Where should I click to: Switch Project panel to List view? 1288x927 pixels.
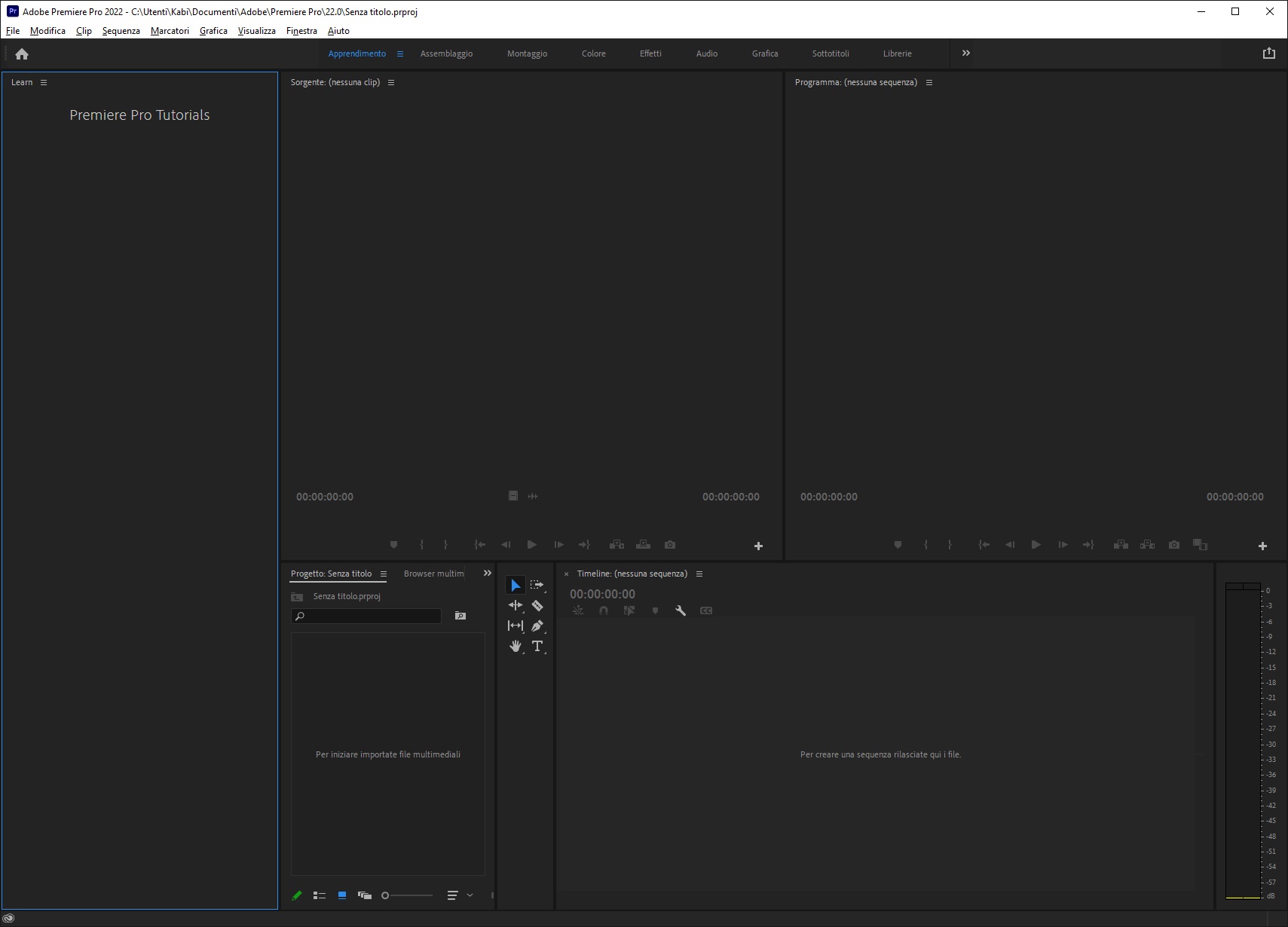click(320, 895)
